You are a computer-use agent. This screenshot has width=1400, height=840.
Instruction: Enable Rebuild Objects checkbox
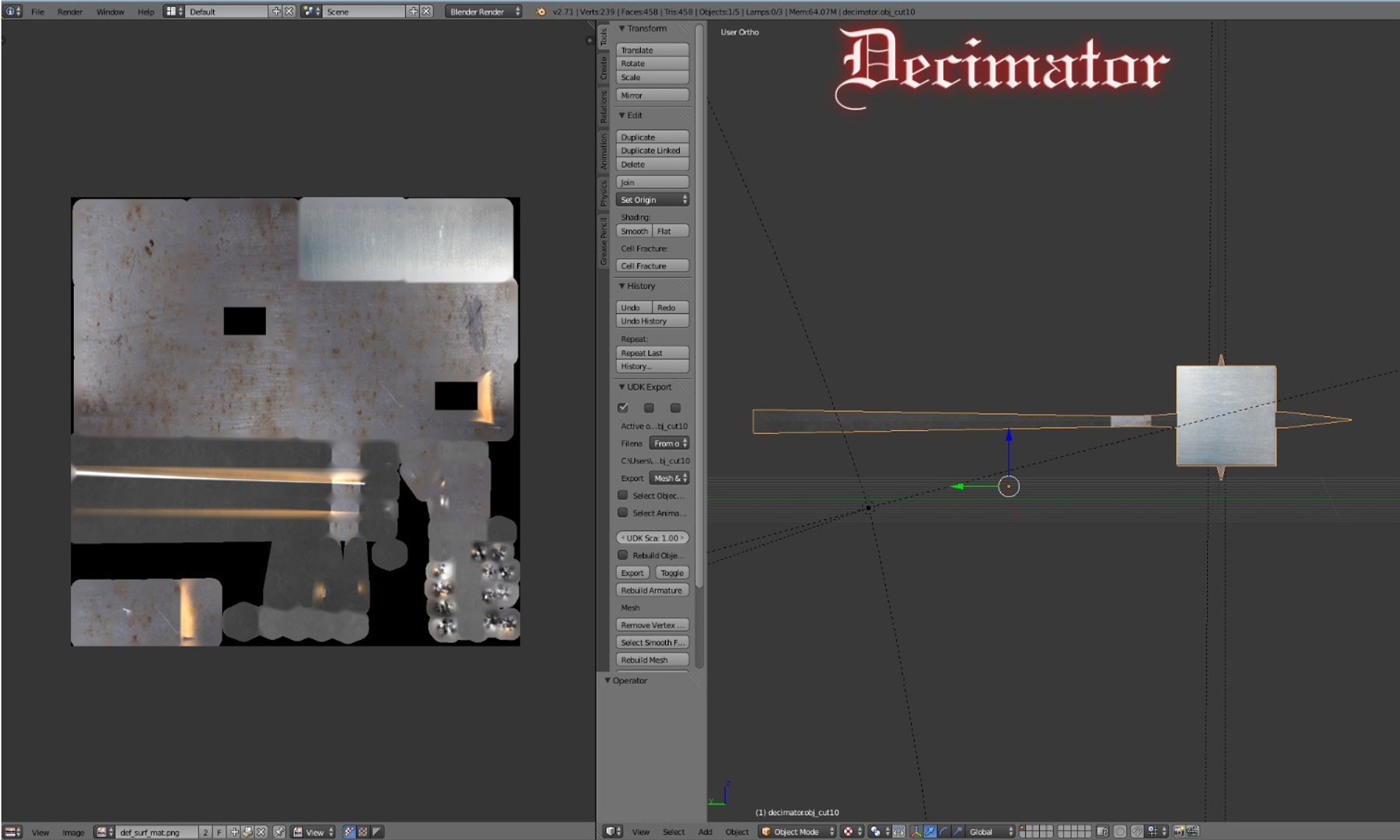point(623,555)
